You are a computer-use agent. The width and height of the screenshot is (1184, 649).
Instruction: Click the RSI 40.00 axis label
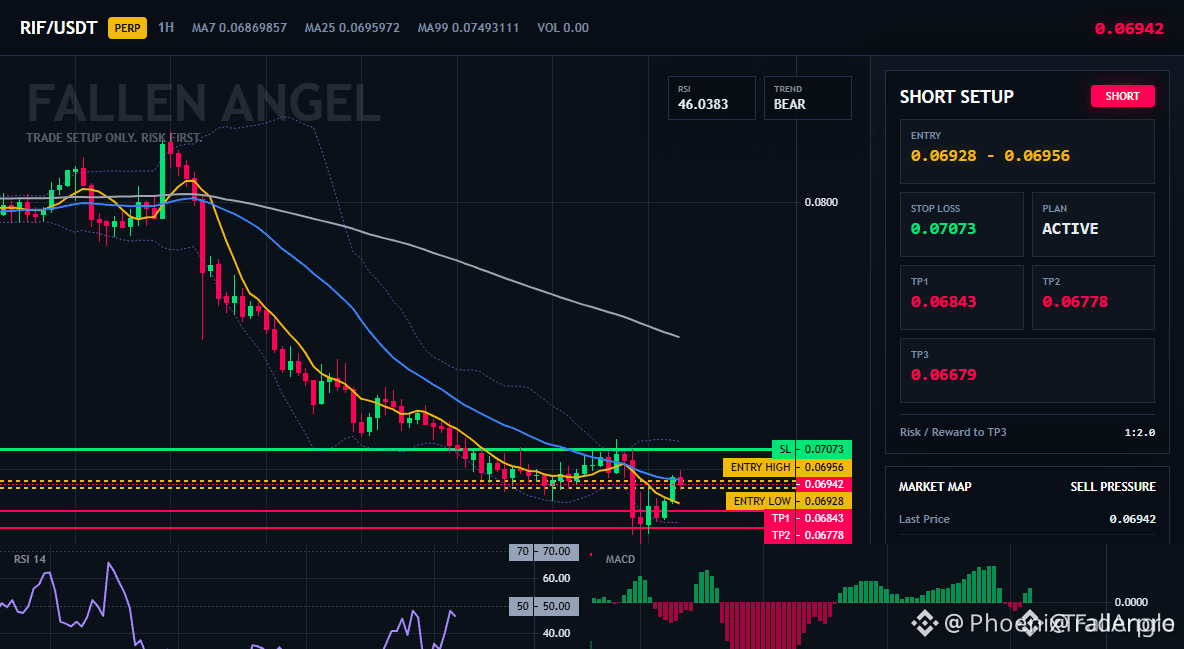pos(557,633)
